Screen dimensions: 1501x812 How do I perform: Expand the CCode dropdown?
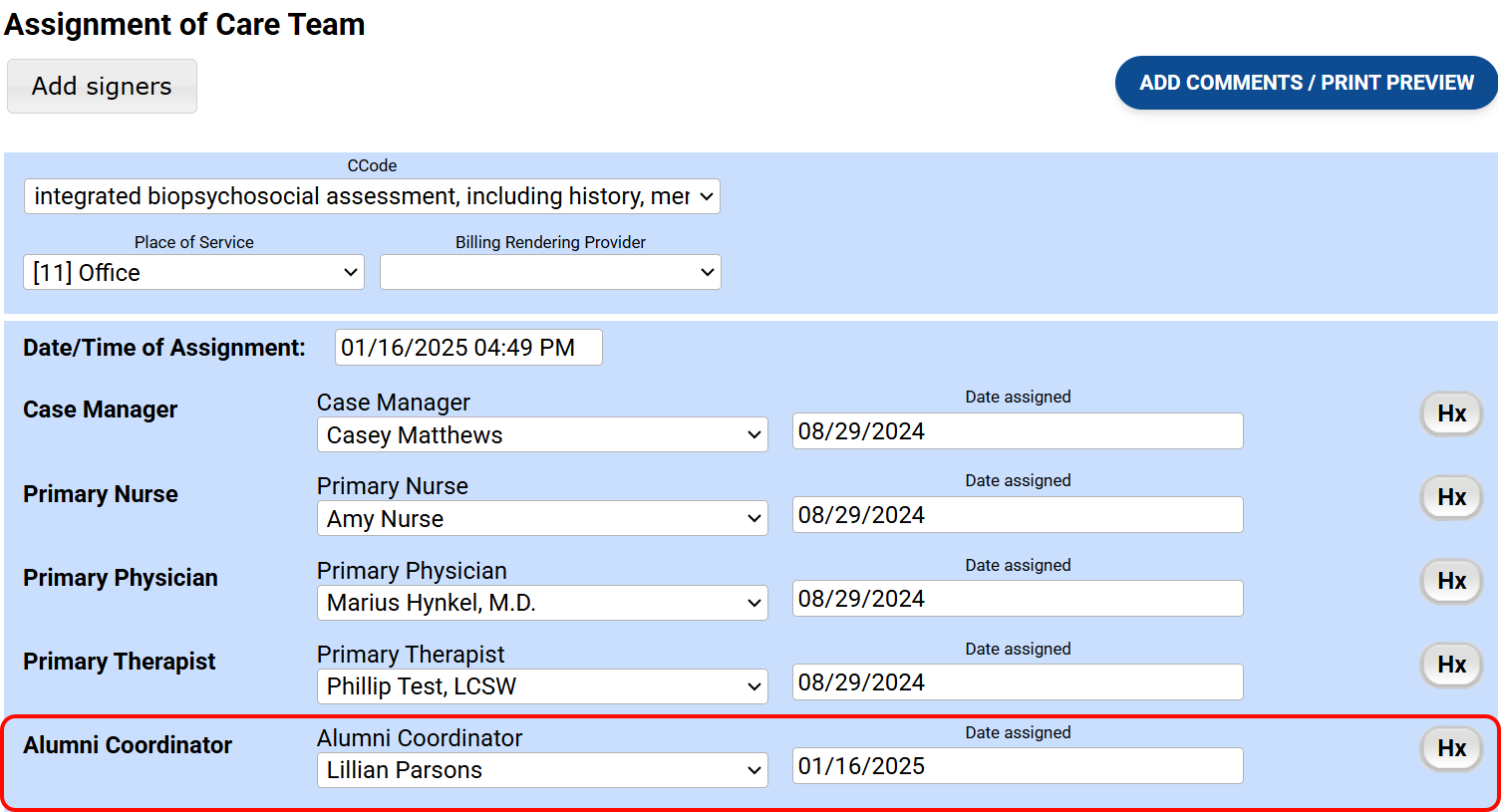coord(372,196)
